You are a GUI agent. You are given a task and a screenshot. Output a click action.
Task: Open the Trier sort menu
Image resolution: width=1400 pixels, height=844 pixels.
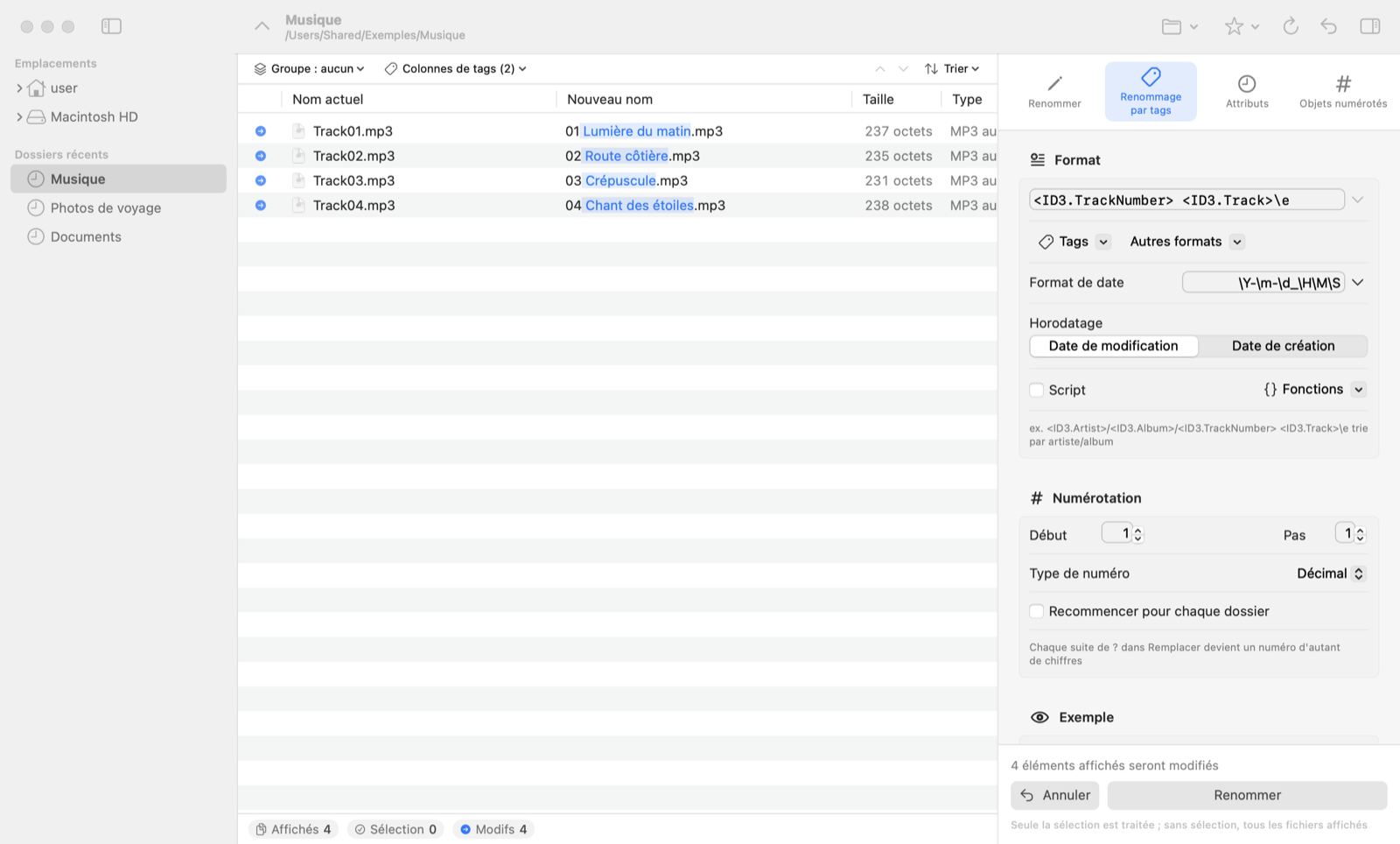(x=952, y=68)
